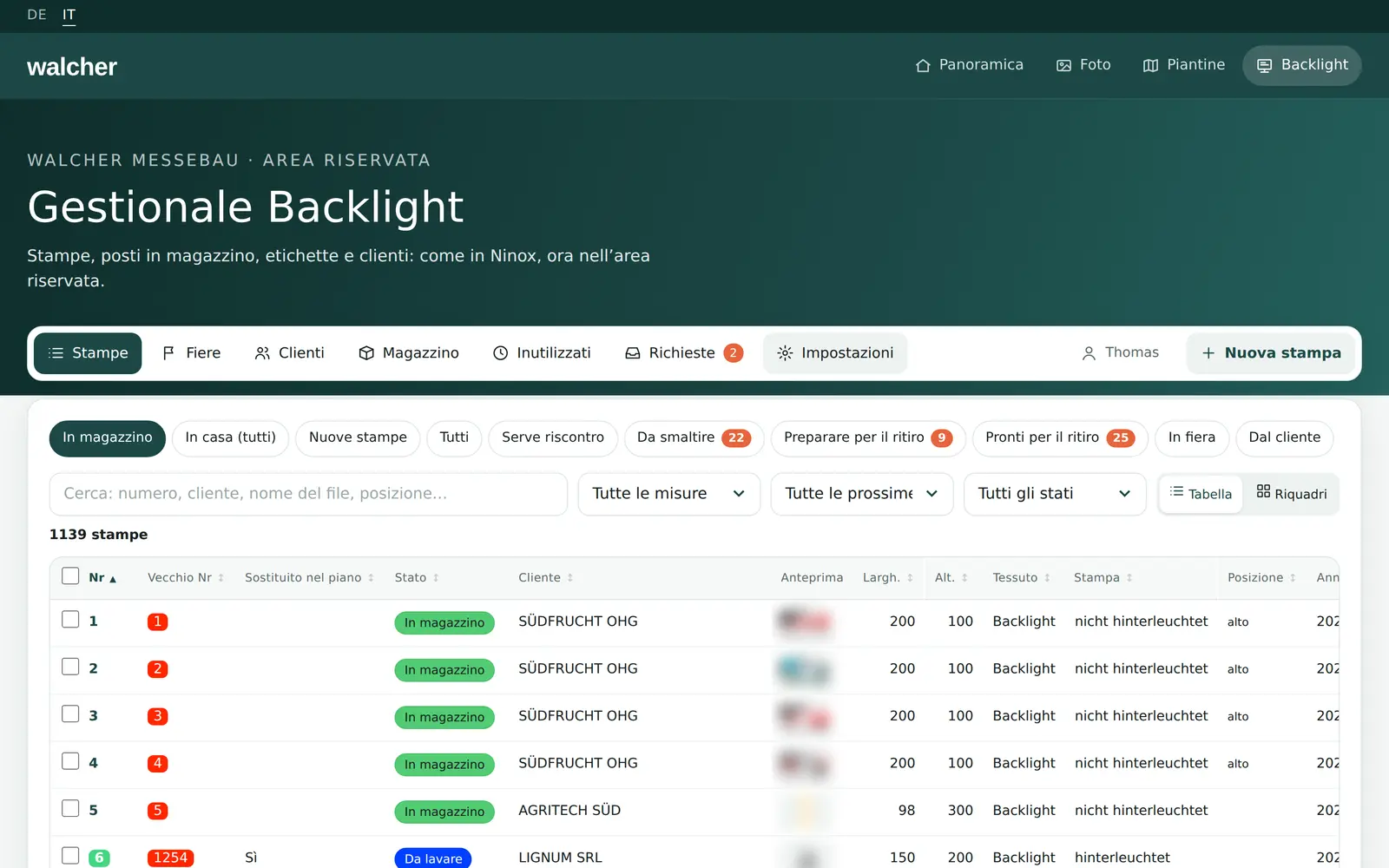Viewport: 1389px width, 868px height.
Task: Check the checkbox for row 2
Action: click(70, 667)
